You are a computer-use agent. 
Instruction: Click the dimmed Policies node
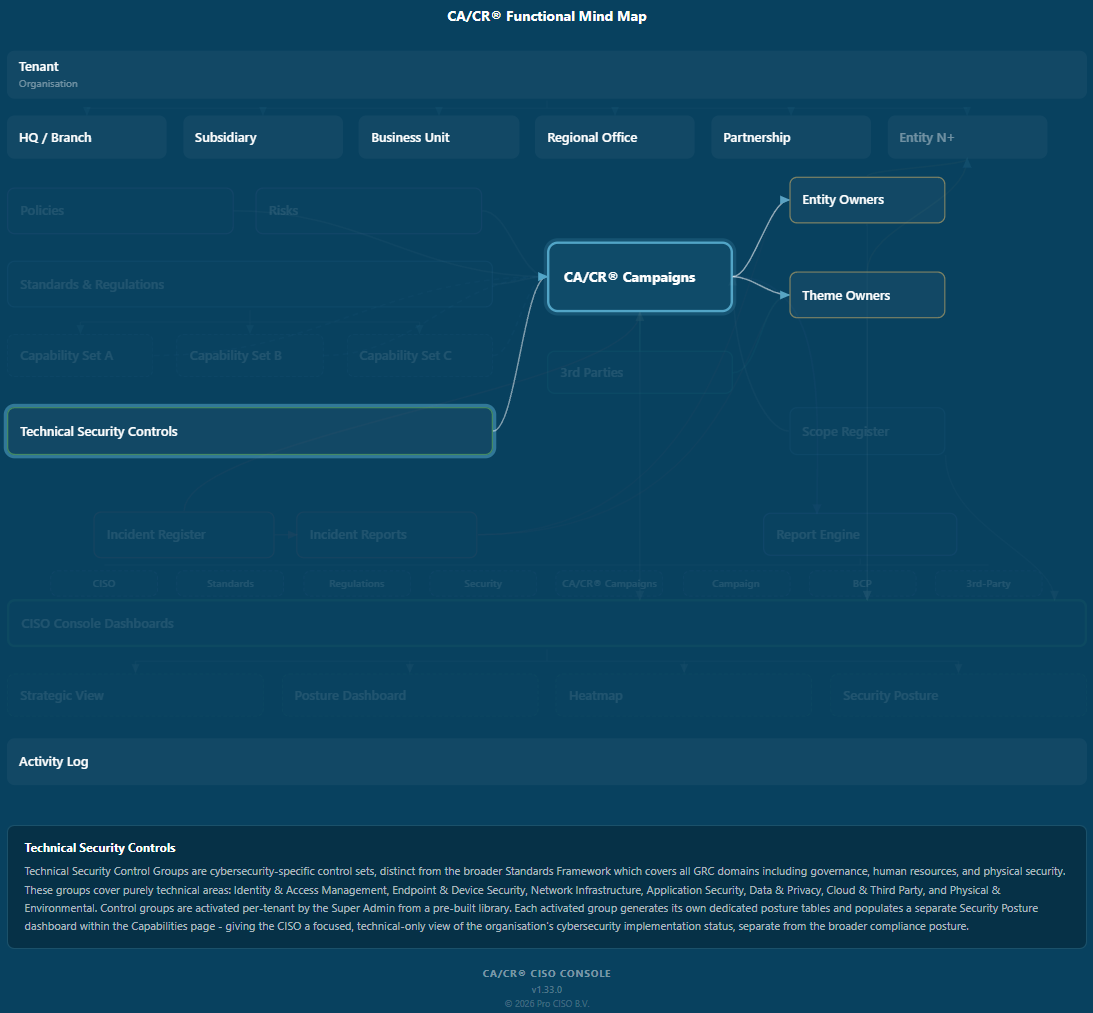click(121, 211)
